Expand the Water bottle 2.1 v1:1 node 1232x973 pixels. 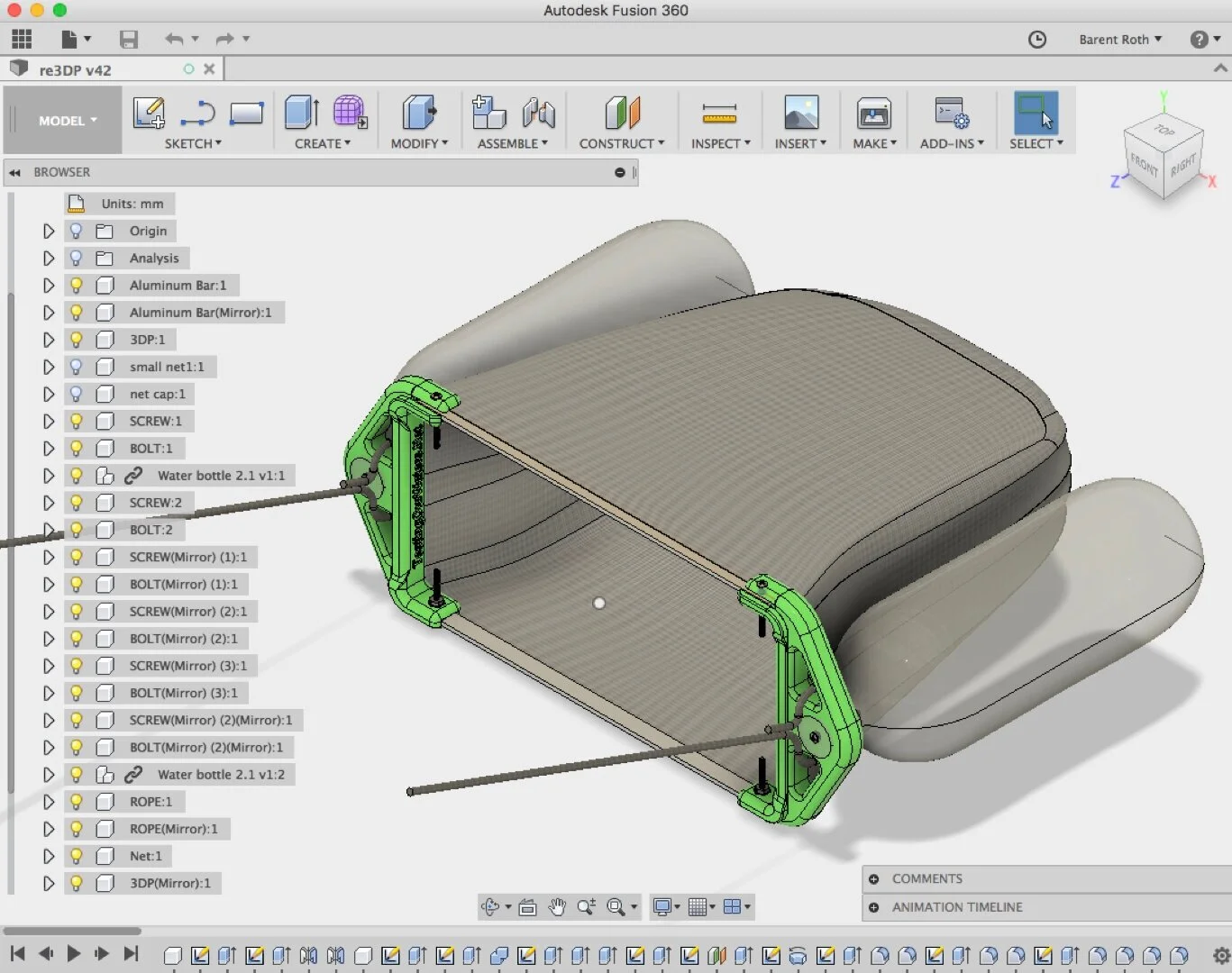(x=49, y=476)
